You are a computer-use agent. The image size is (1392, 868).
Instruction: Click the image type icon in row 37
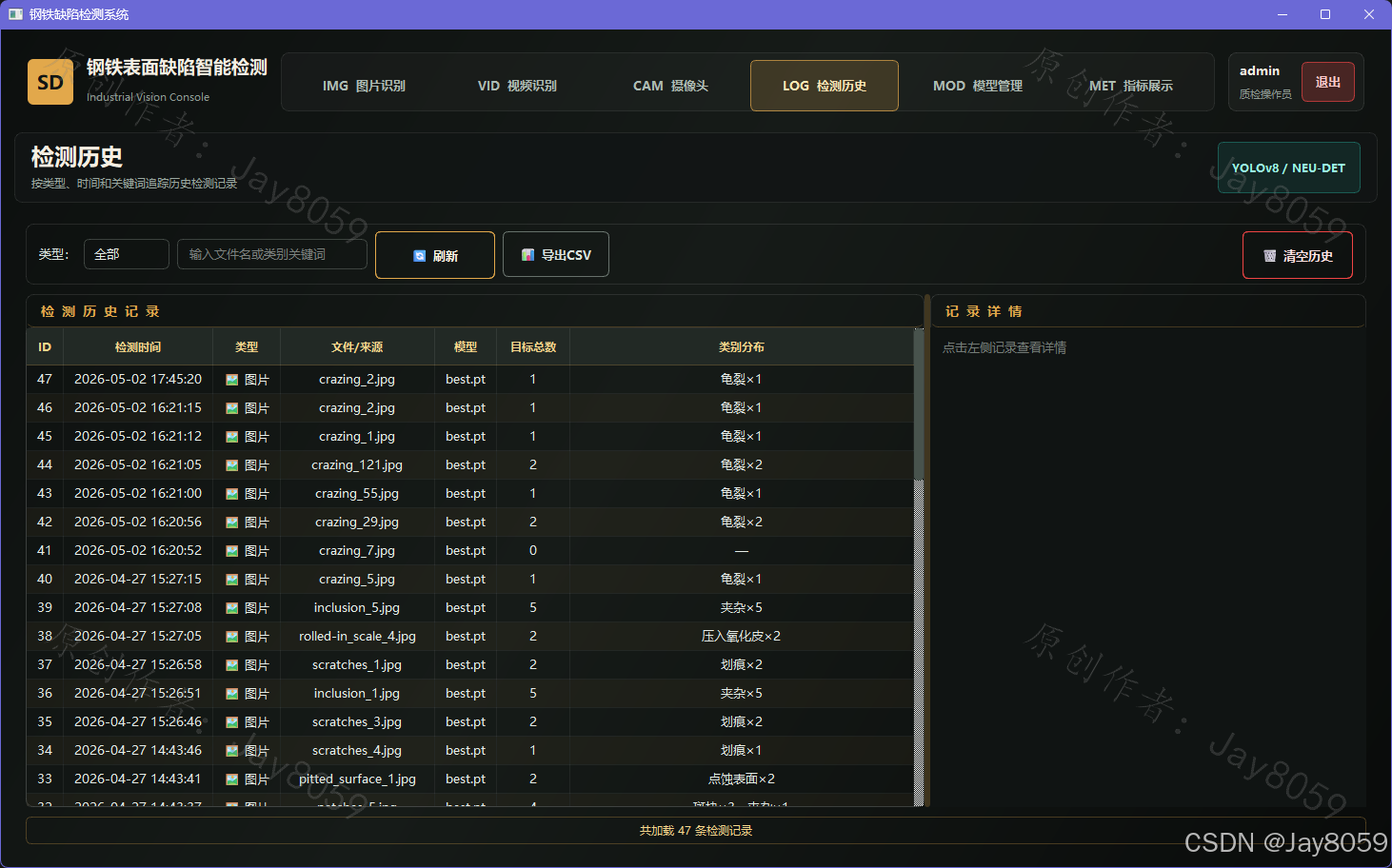coord(232,665)
